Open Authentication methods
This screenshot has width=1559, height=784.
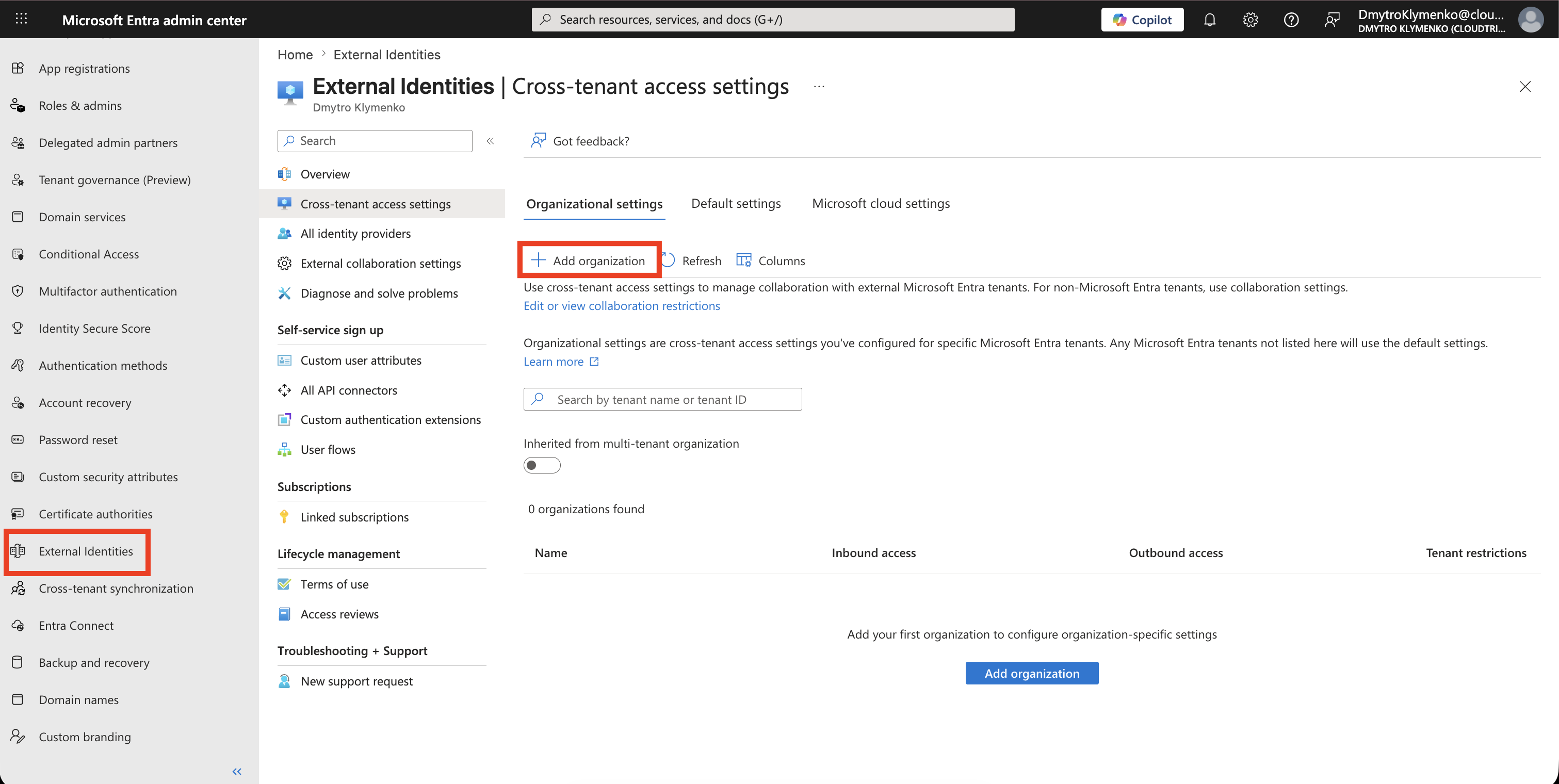pos(103,365)
